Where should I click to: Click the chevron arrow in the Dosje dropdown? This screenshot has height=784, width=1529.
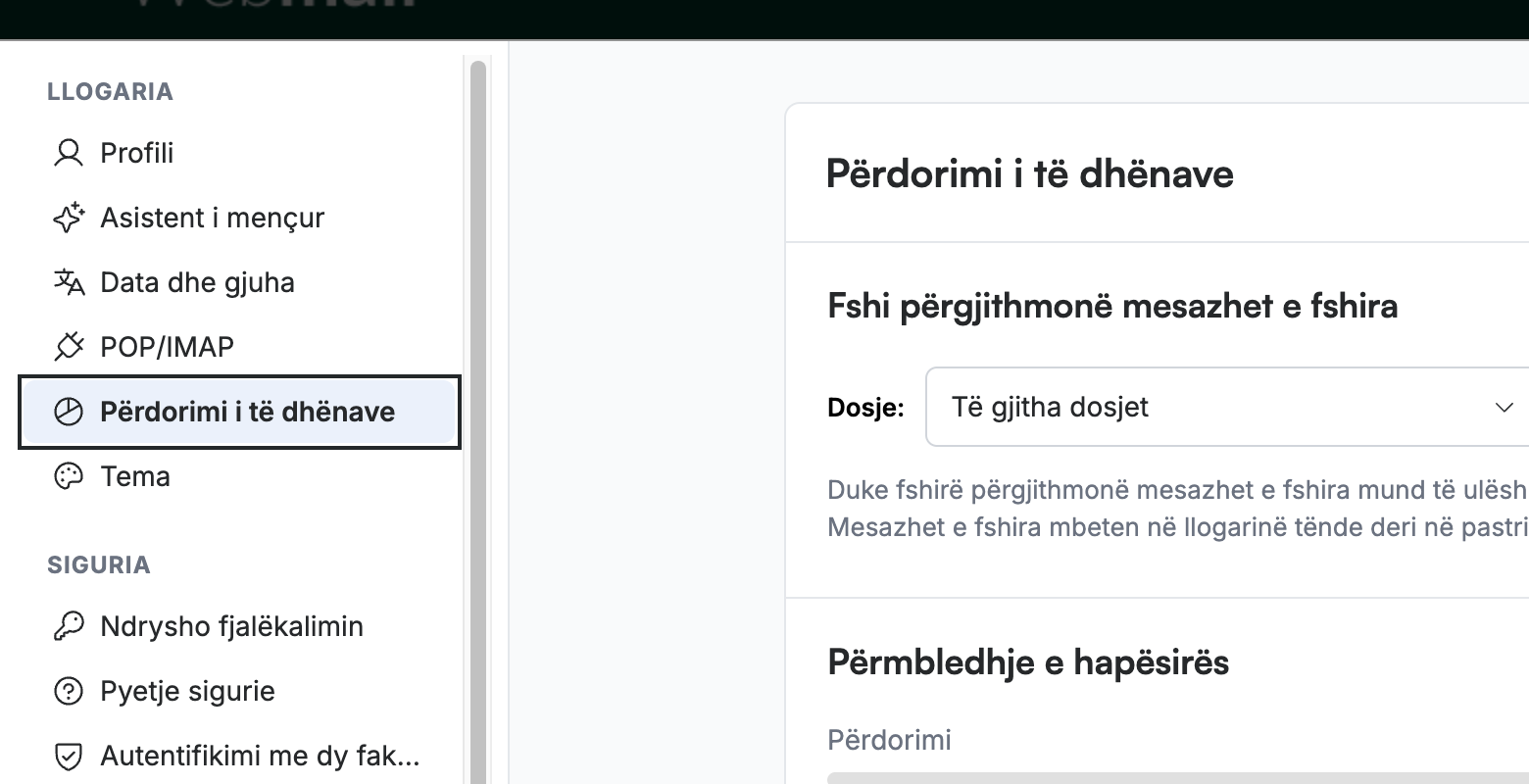(1504, 408)
